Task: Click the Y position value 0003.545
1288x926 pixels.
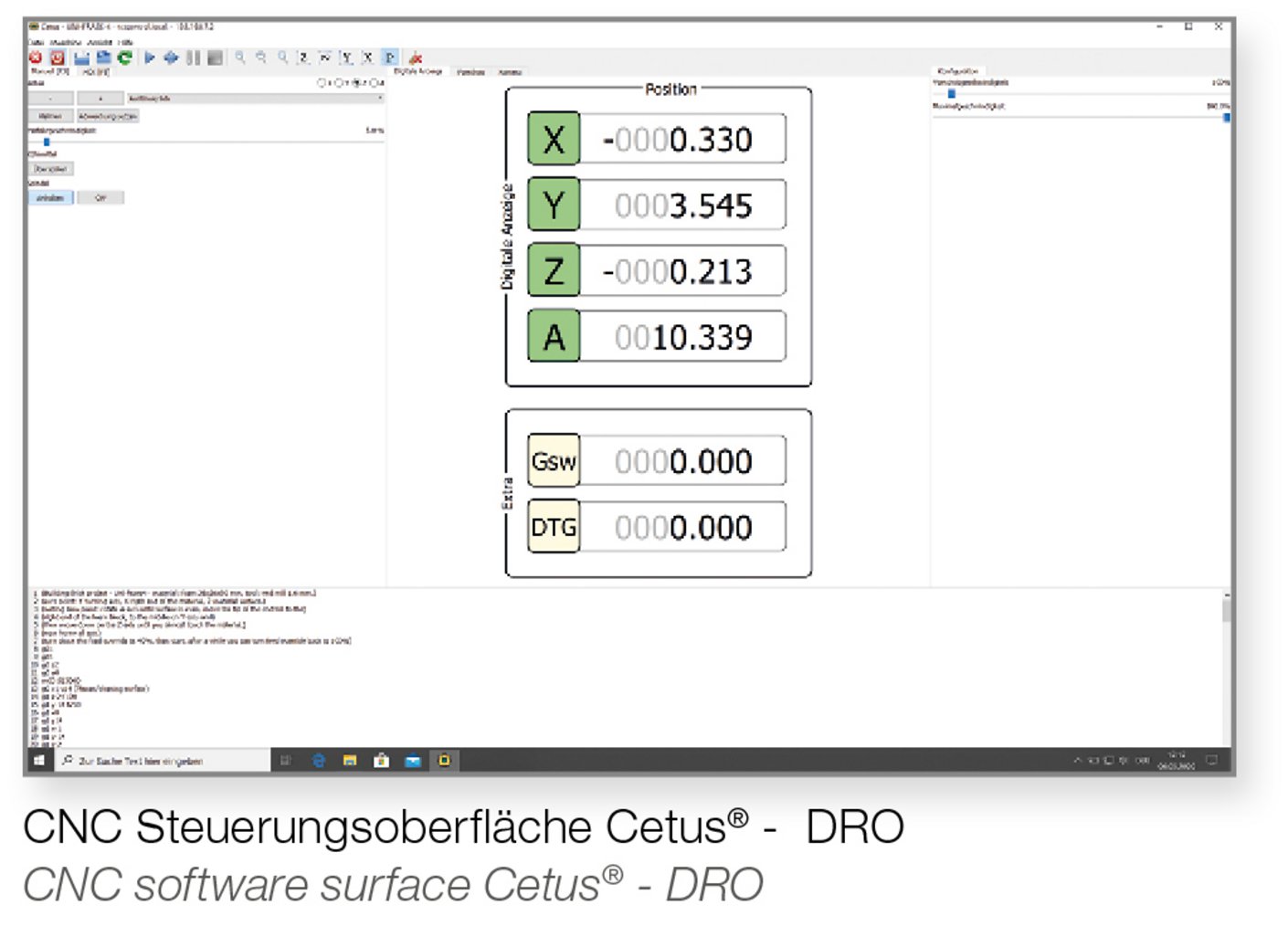Action: 682,205
